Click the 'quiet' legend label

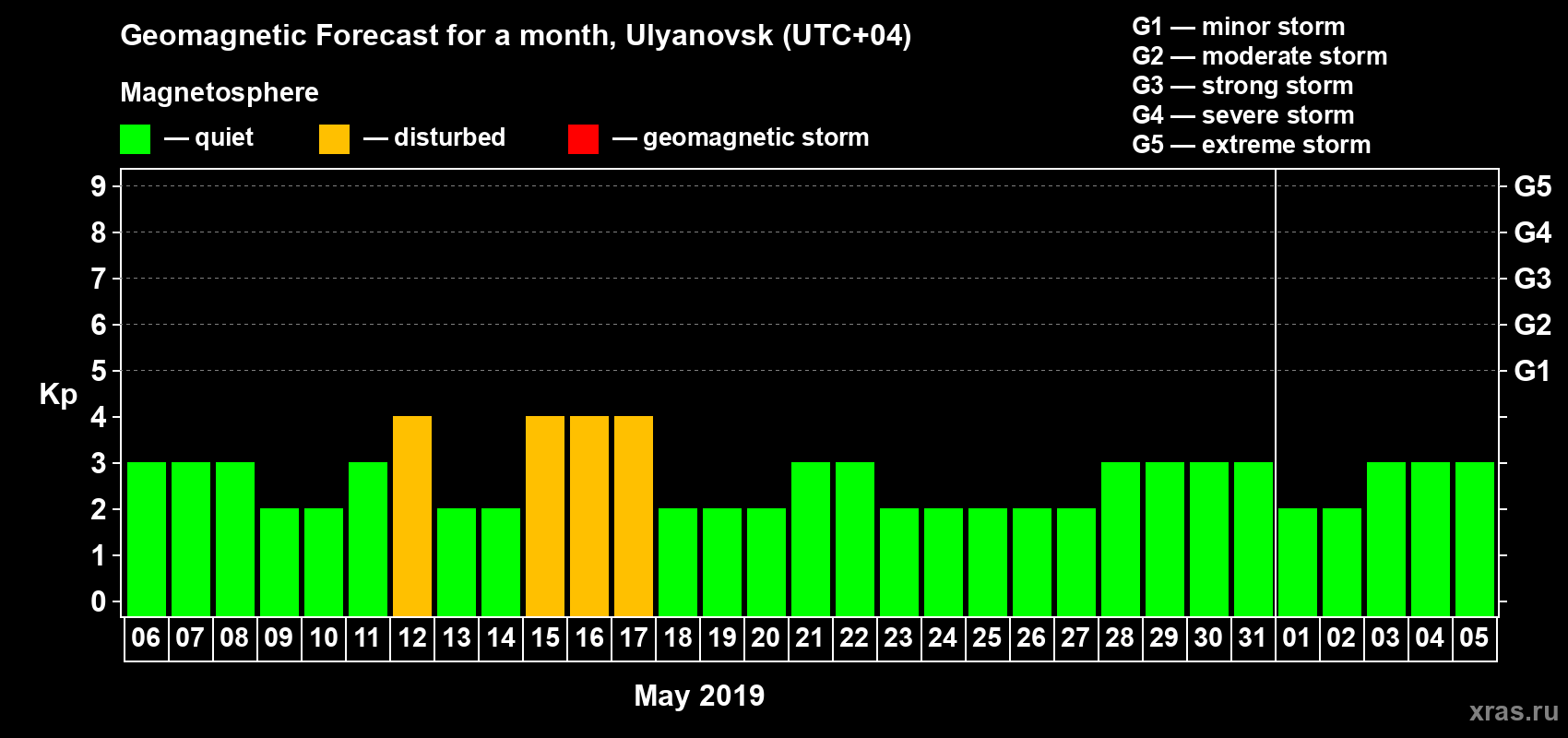tap(224, 137)
